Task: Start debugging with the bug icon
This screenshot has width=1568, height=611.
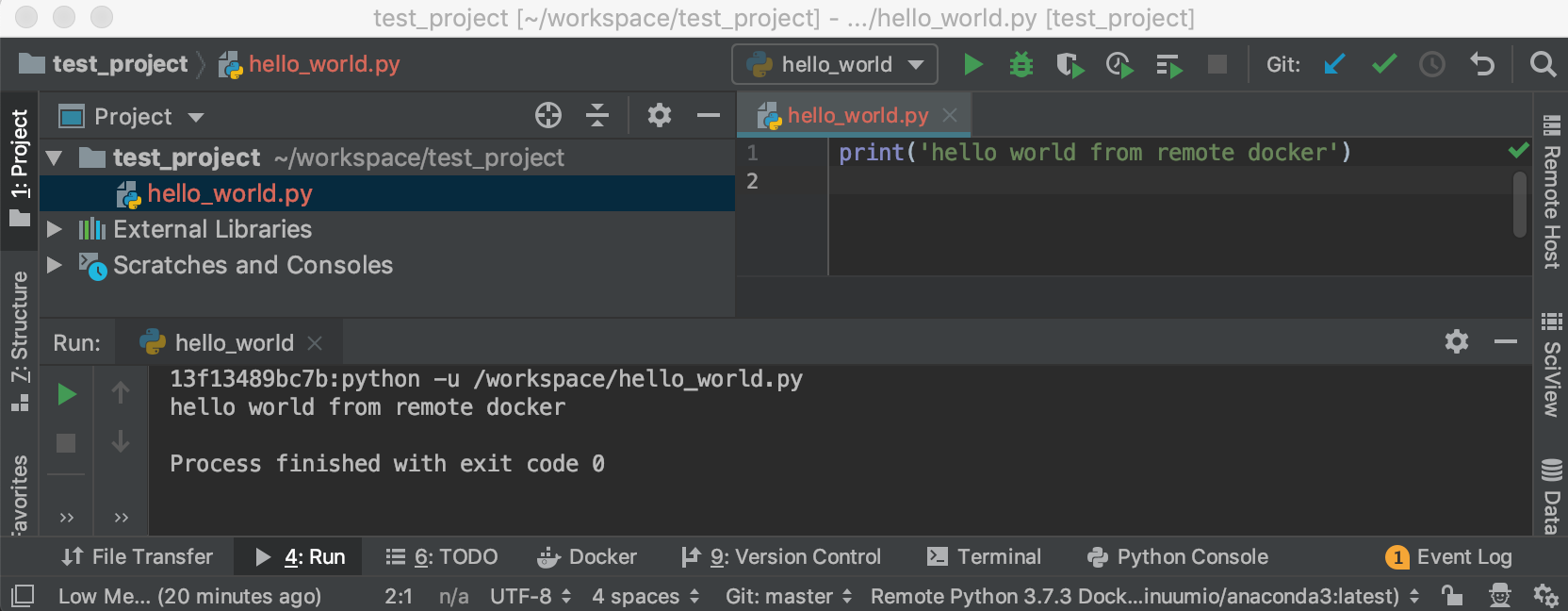Action: [x=1021, y=64]
